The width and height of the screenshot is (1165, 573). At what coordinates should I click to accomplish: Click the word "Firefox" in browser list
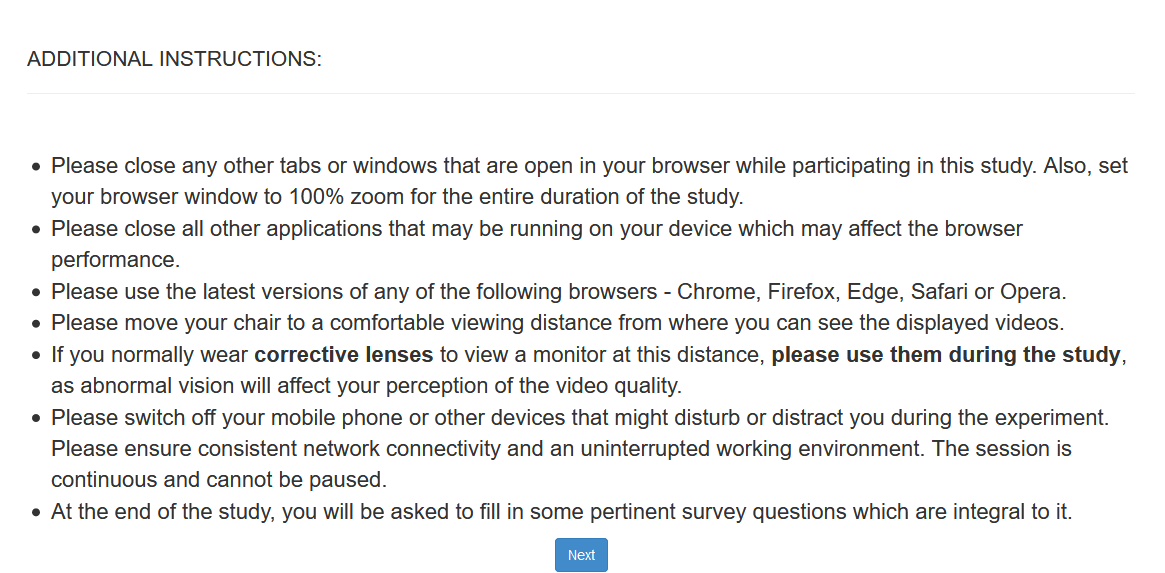tap(800, 293)
